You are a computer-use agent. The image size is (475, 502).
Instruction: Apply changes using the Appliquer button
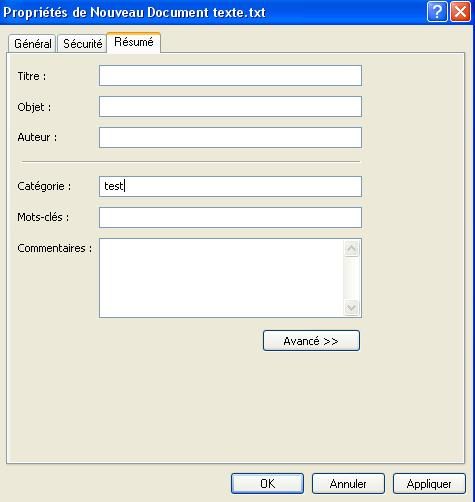pos(429,484)
